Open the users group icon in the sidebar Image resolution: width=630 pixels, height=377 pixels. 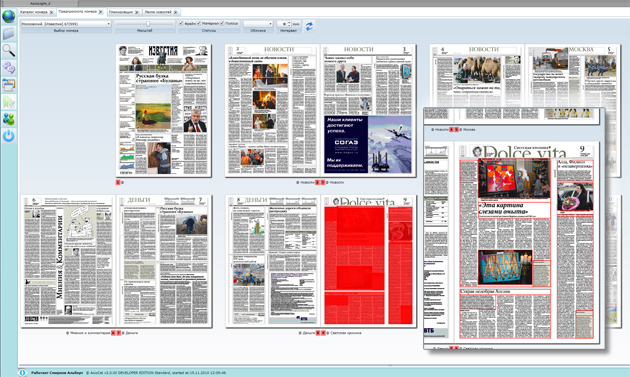(x=8, y=119)
